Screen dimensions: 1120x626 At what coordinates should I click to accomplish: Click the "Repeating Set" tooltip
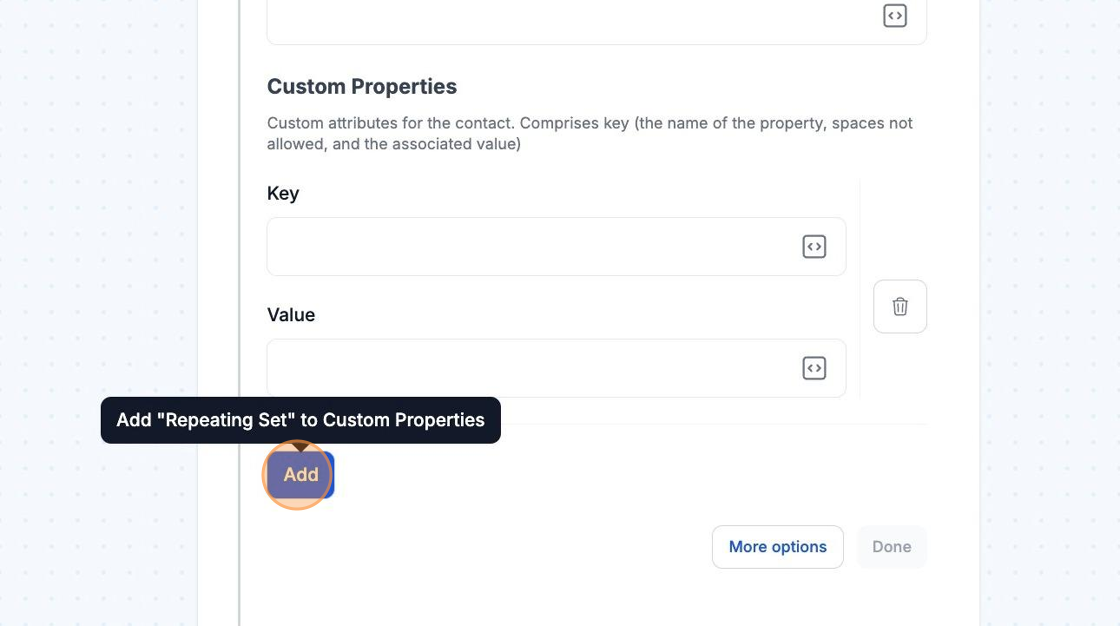(300, 420)
